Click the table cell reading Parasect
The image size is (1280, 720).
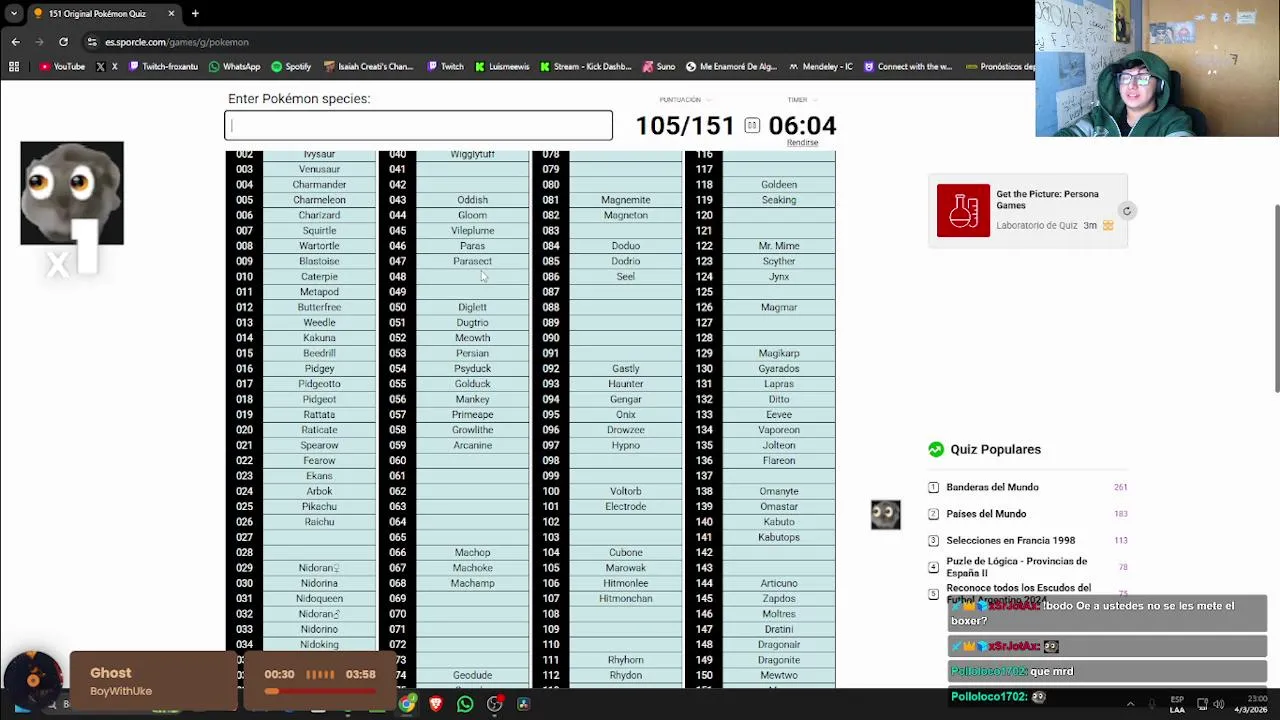click(x=472, y=261)
